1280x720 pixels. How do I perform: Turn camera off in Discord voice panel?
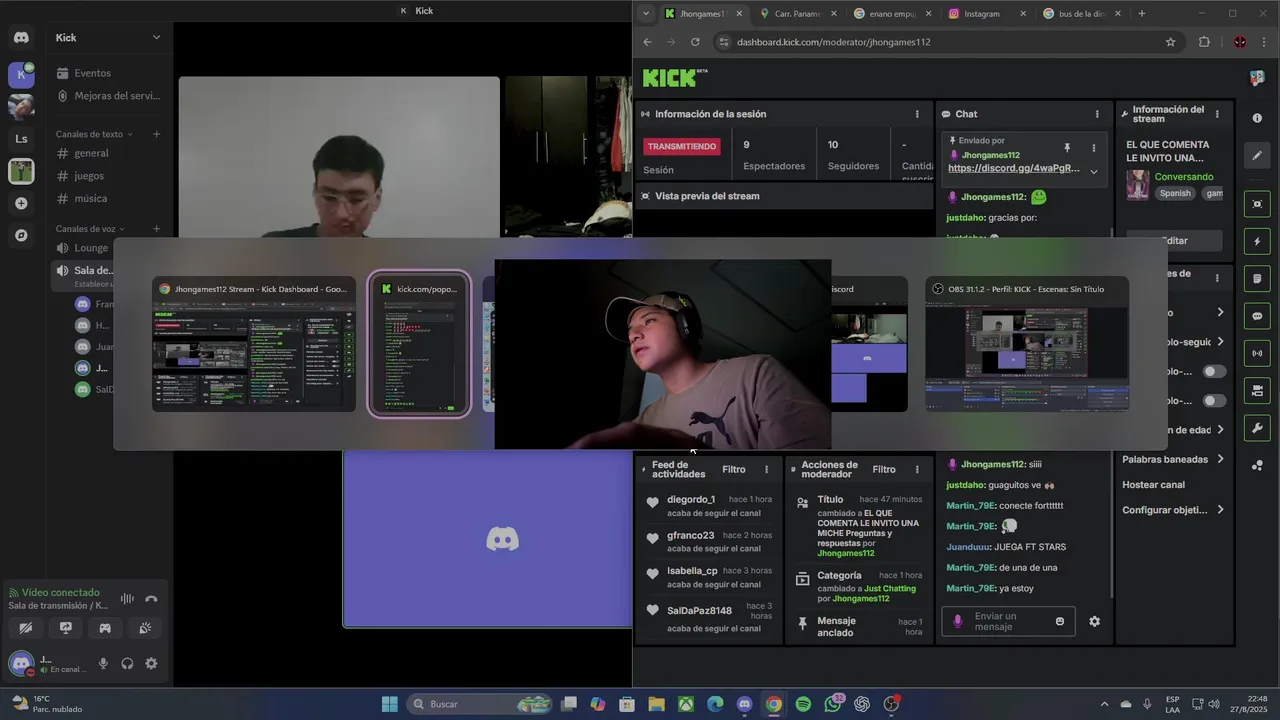pos(26,628)
